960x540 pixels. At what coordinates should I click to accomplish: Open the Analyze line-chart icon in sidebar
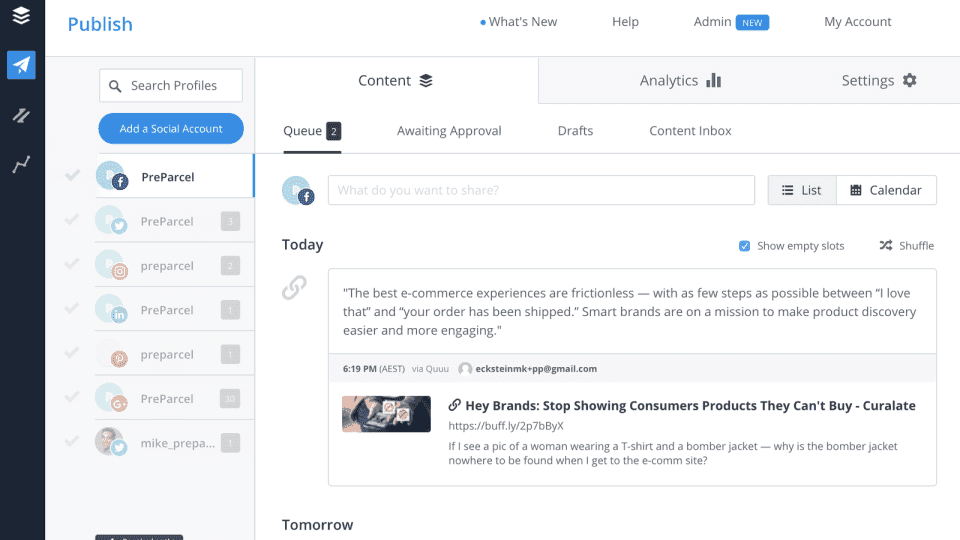21,164
